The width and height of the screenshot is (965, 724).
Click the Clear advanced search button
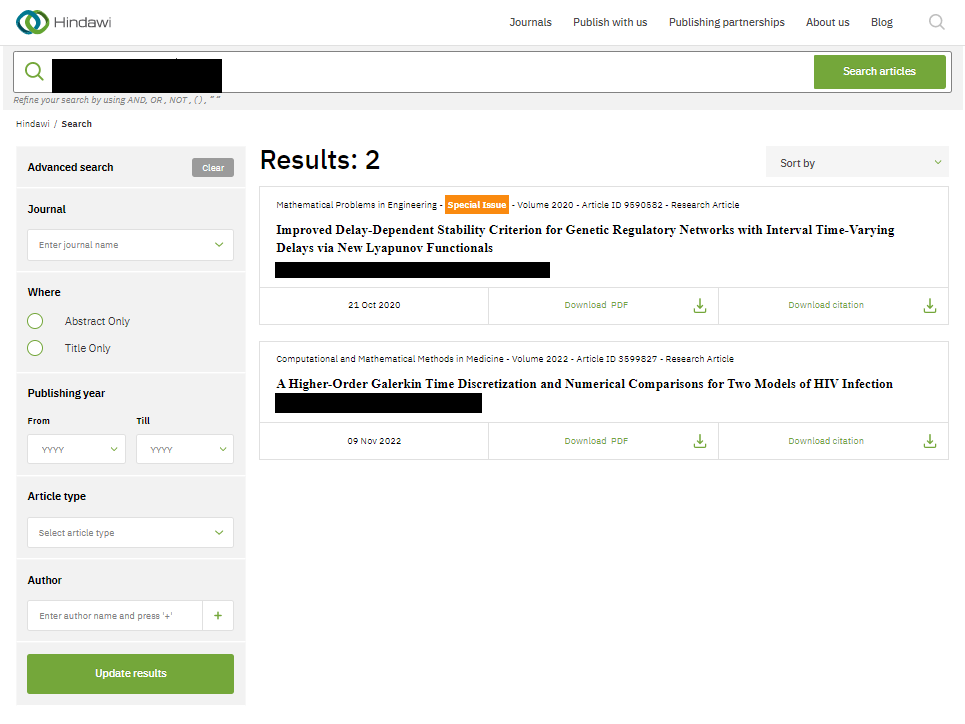(213, 168)
